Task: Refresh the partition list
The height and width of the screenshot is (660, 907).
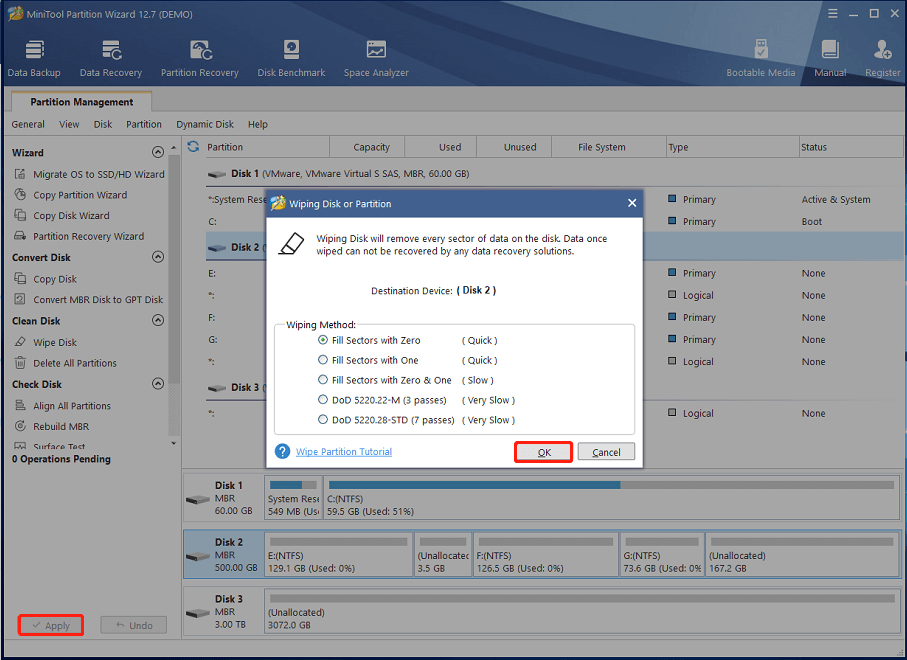Action: point(193,147)
